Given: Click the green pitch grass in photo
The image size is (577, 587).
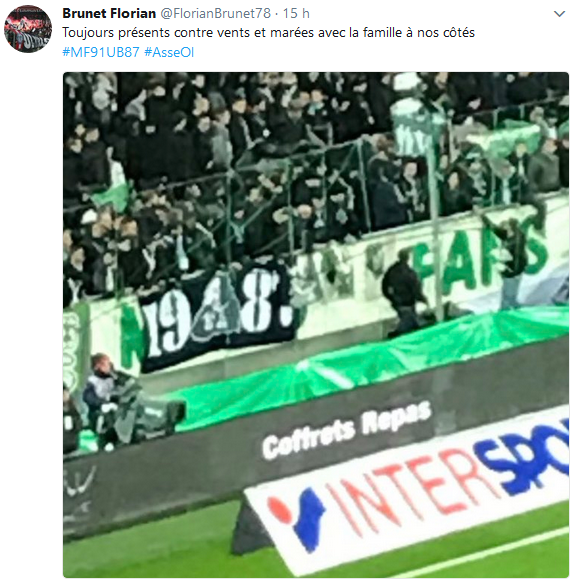Looking at the screenshot, I should 150,550.
